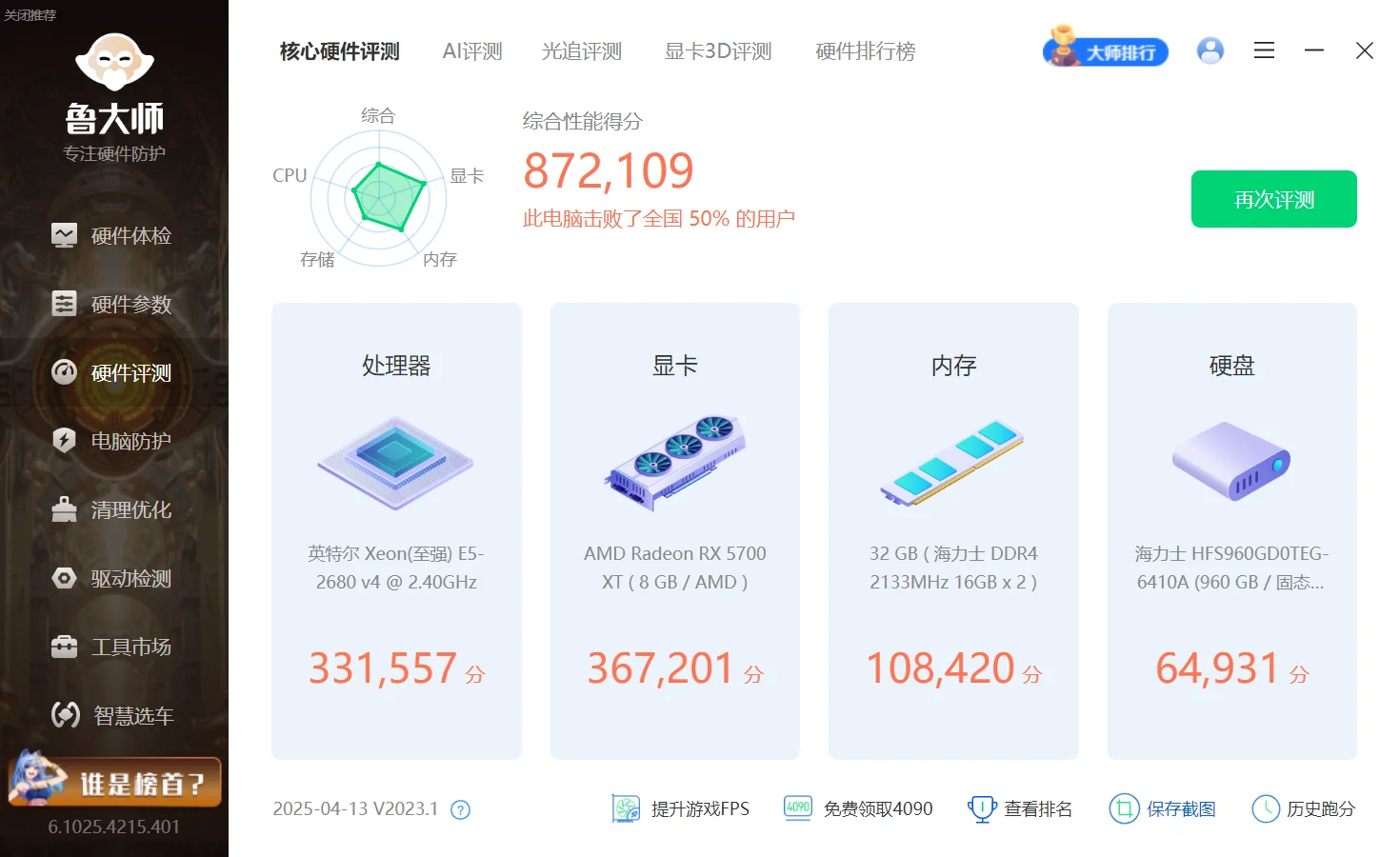Open the 大师排行 master ranking badge
The image size is (1400, 857).
(1105, 50)
